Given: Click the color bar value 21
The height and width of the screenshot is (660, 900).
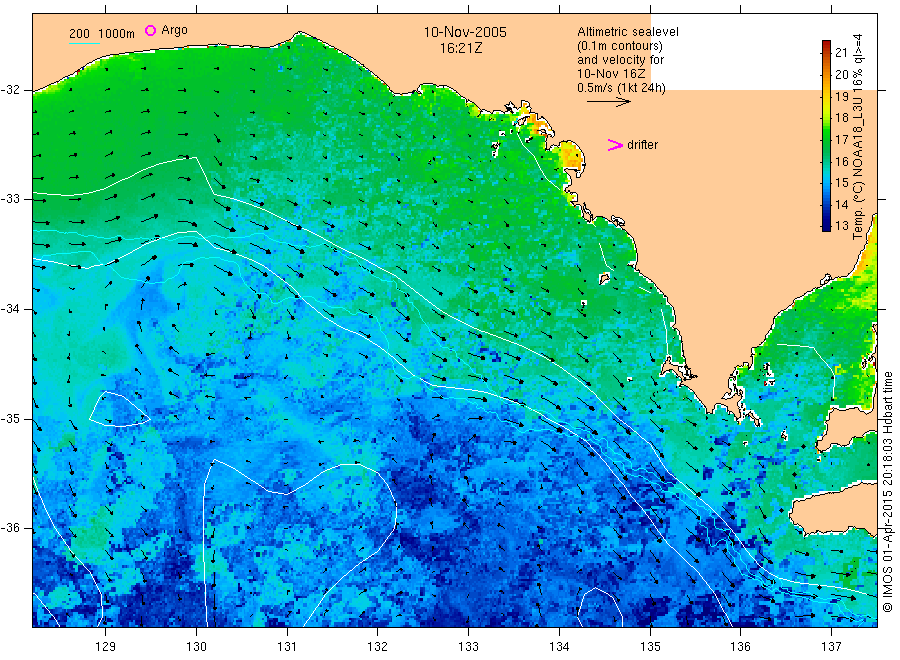Looking at the screenshot, I should [841, 53].
